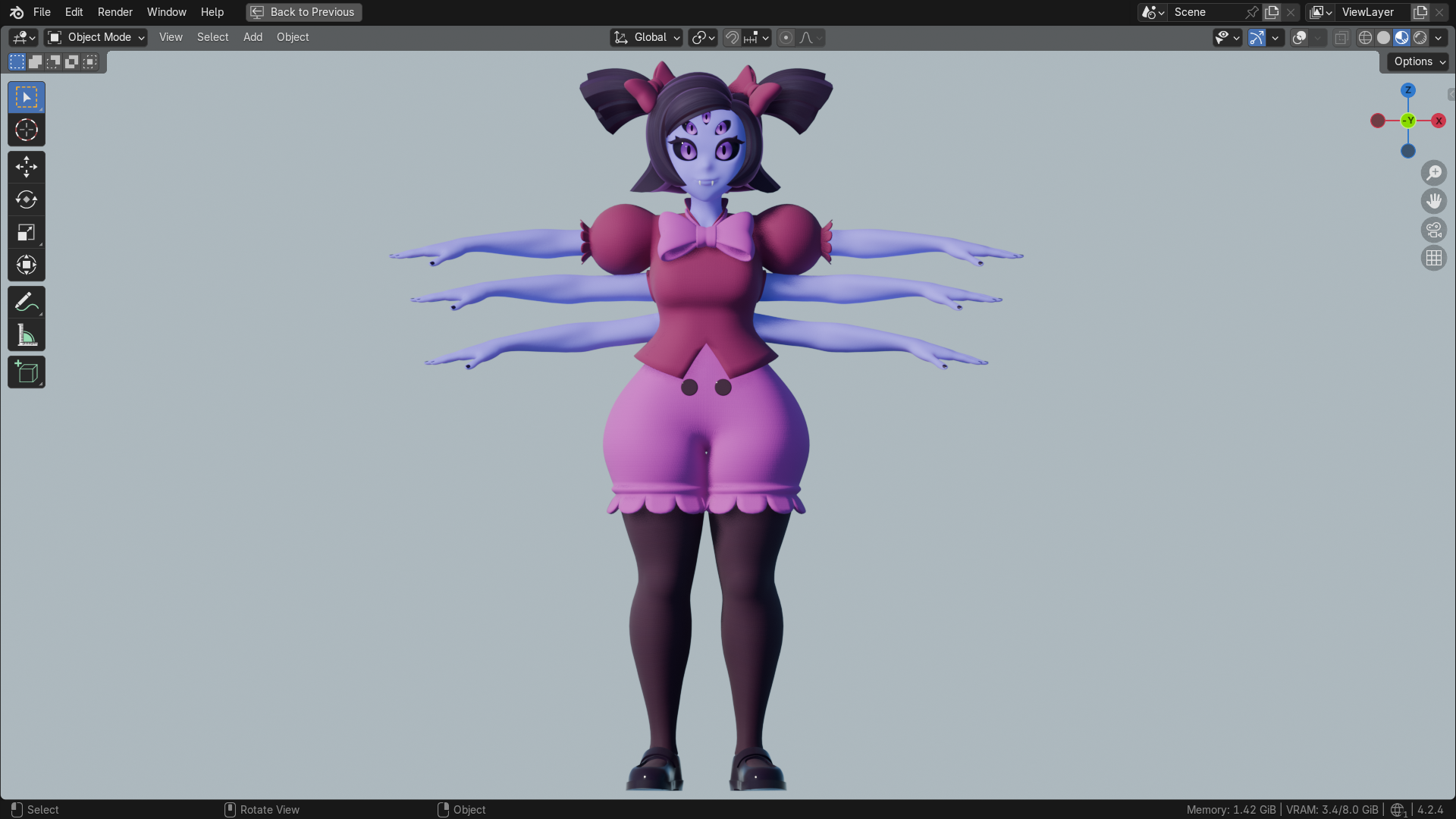
Task: Activate the Rotate tool
Action: pyautogui.click(x=27, y=199)
